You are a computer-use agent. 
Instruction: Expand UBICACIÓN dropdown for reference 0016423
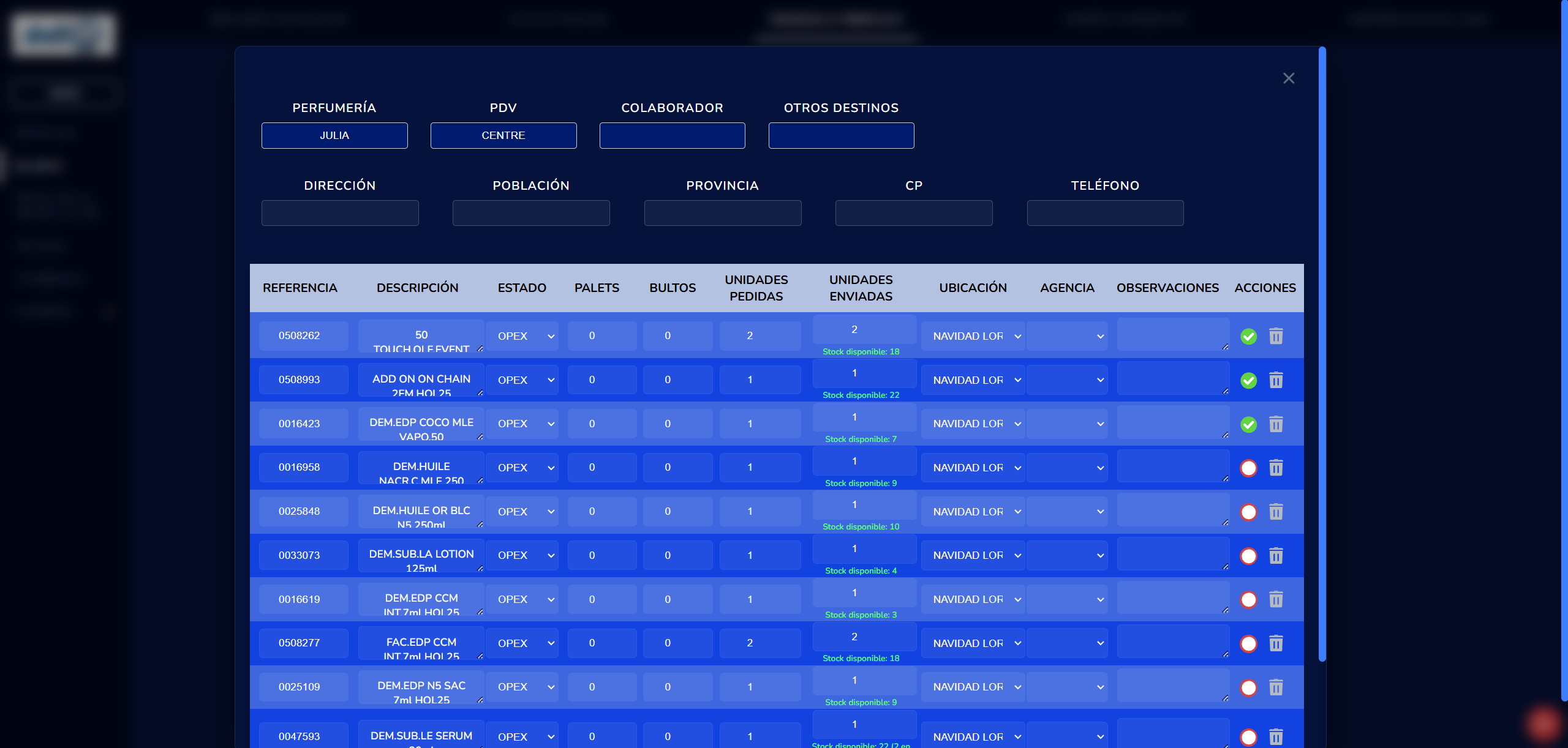tap(973, 424)
